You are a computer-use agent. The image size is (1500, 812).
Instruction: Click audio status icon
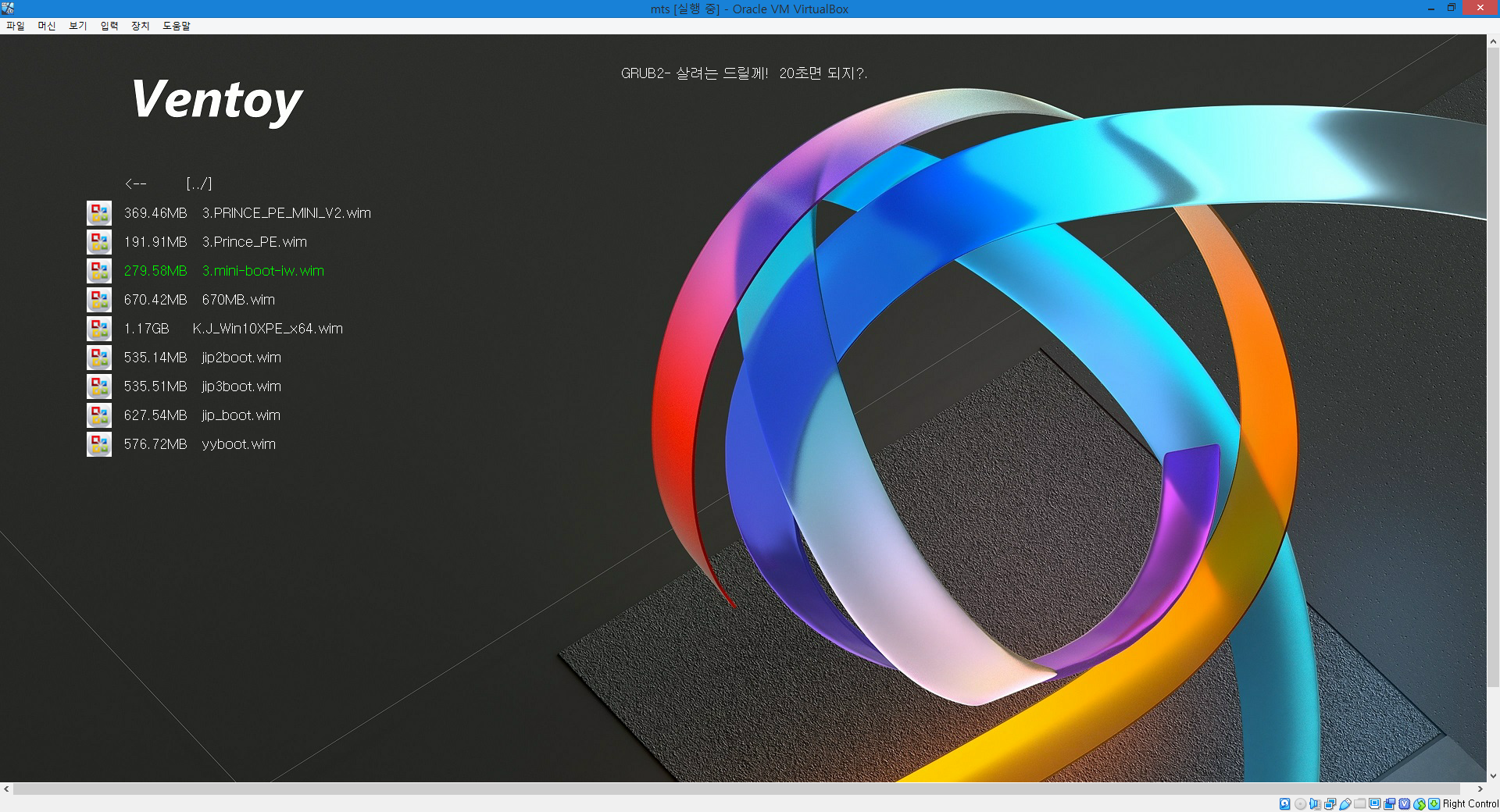pyautogui.click(x=1315, y=803)
